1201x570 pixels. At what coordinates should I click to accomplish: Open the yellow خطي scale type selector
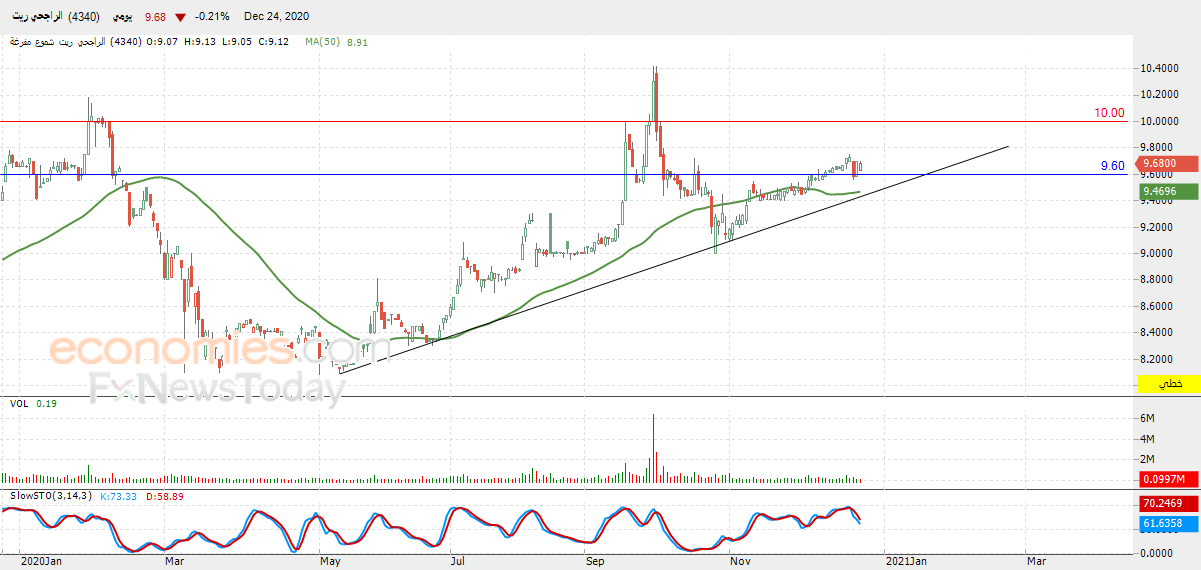[1168, 384]
